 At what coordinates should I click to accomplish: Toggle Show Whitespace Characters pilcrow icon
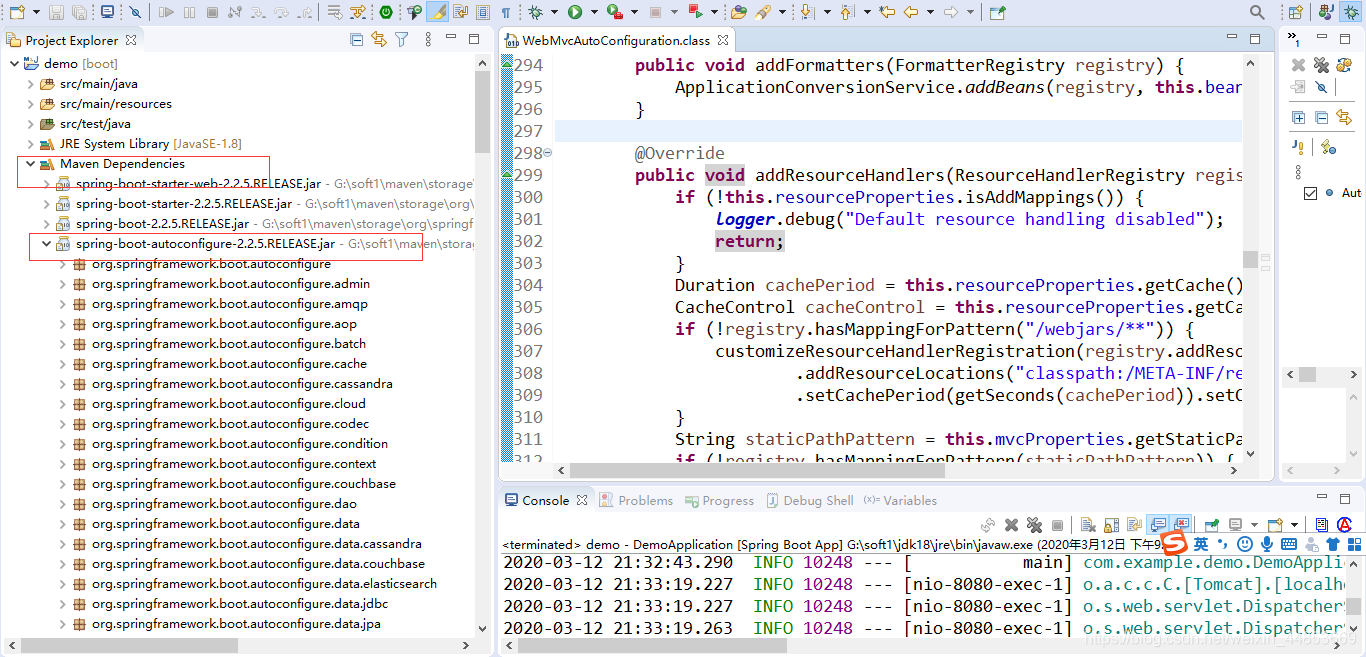tap(506, 12)
